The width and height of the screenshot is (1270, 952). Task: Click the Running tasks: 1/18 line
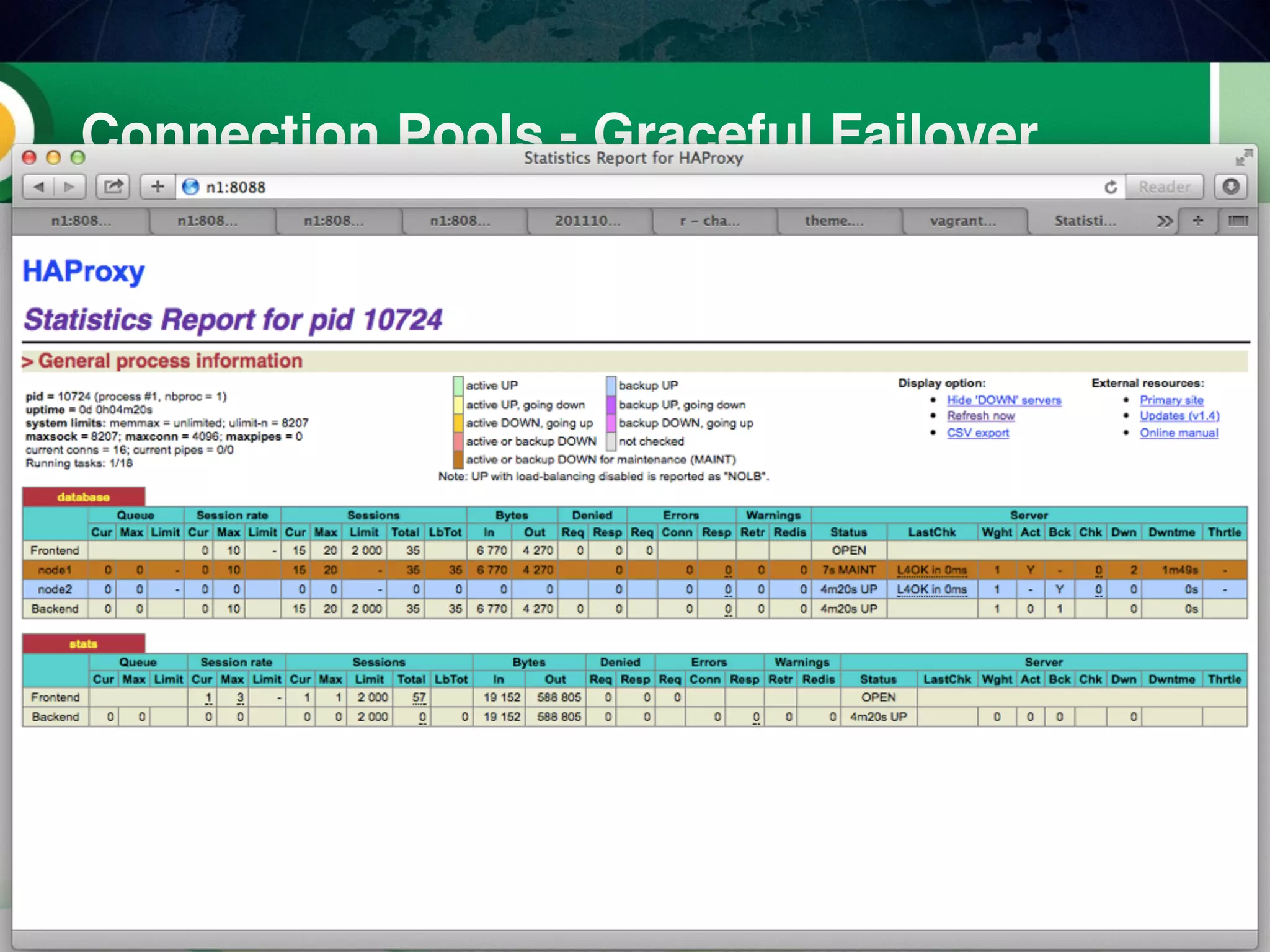pos(79,463)
